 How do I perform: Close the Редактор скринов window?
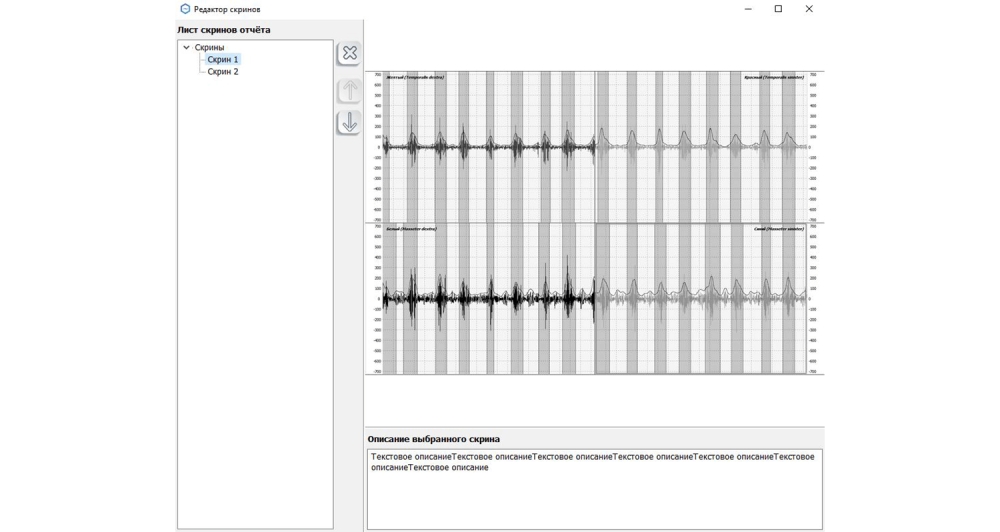click(x=809, y=9)
